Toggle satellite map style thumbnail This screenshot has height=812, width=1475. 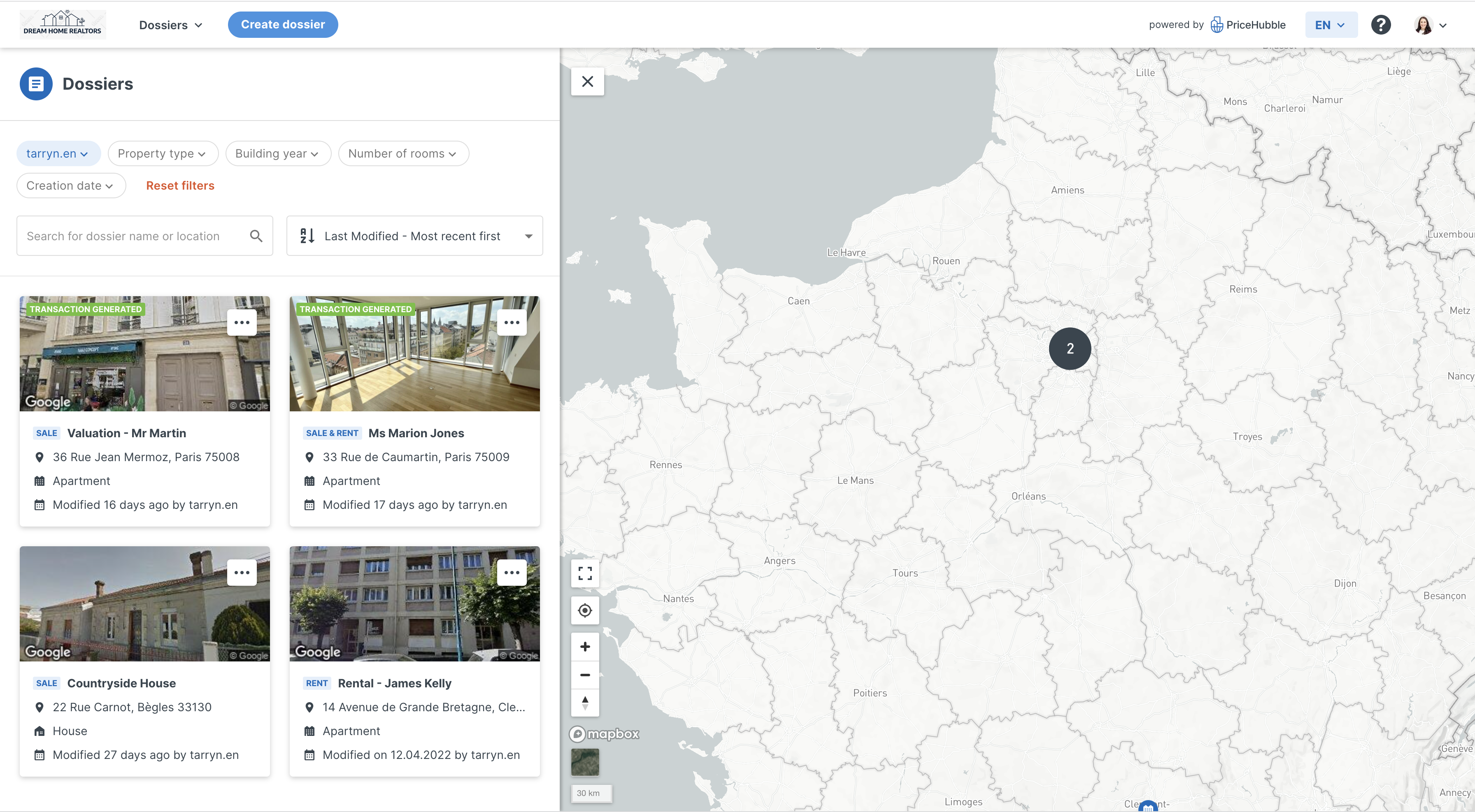pyautogui.click(x=585, y=762)
